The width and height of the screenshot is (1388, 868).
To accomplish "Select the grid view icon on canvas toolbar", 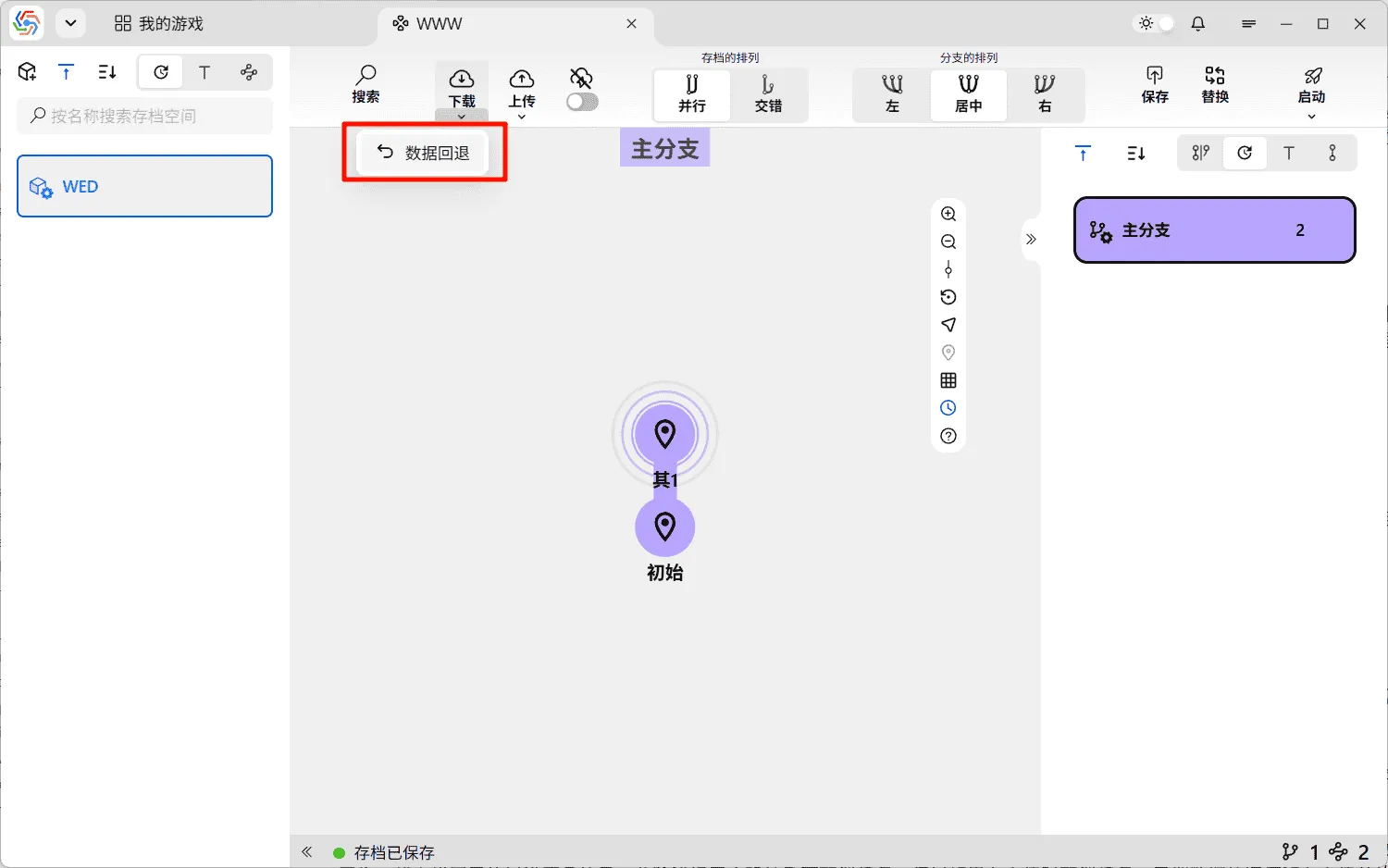I will (948, 379).
